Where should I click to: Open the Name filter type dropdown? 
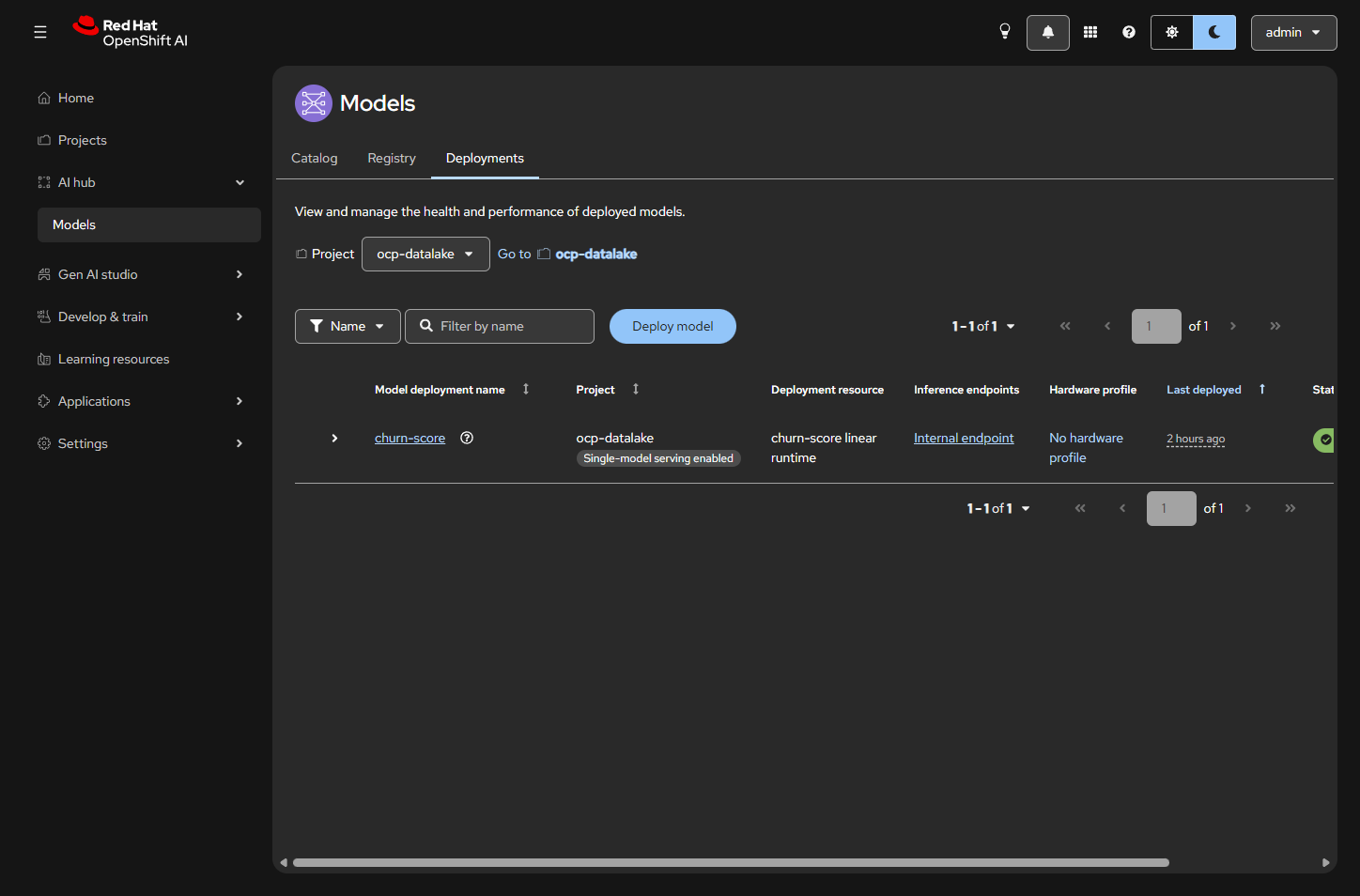348,326
